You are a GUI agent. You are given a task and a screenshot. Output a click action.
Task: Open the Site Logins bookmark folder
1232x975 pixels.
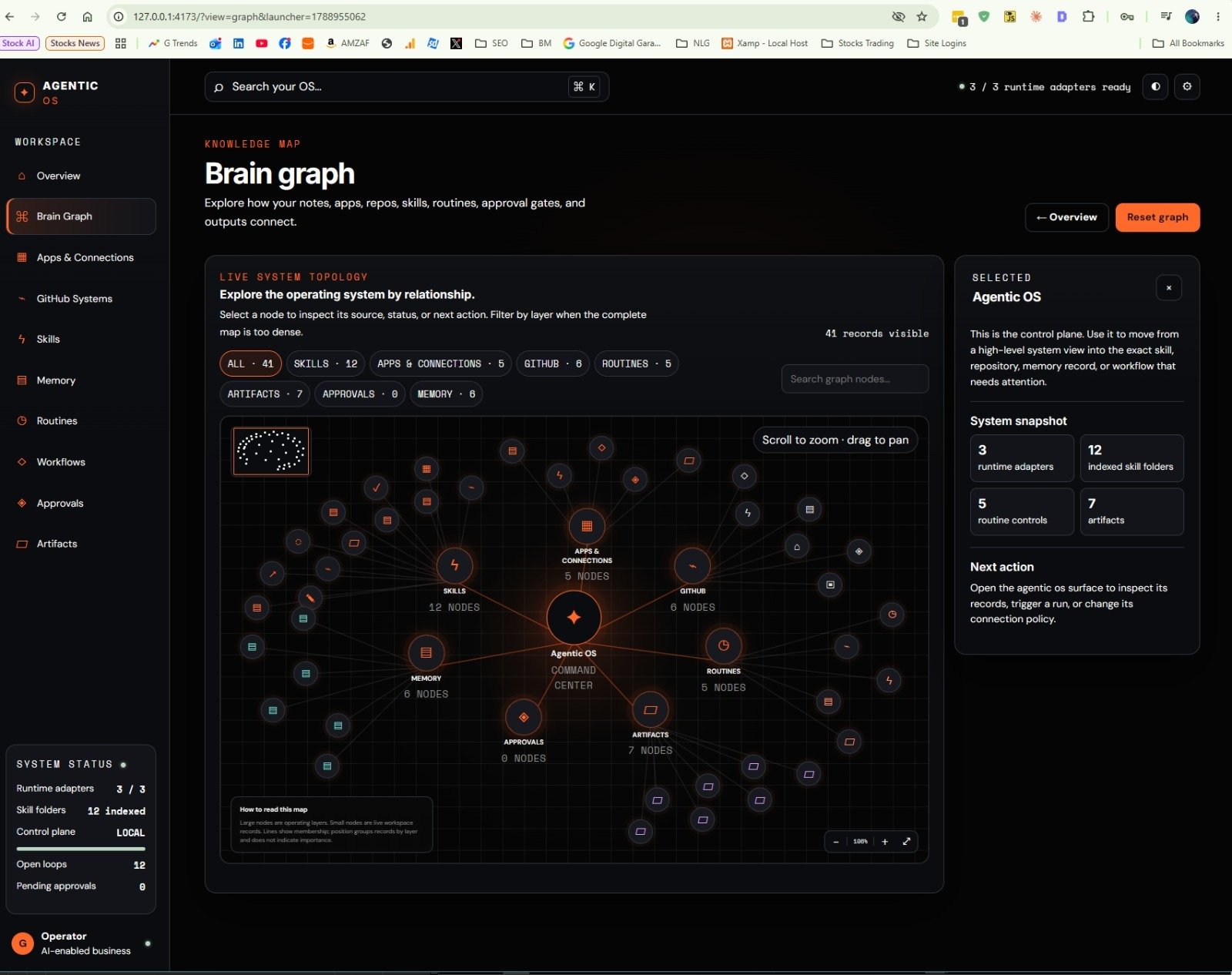pyautogui.click(x=936, y=43)
